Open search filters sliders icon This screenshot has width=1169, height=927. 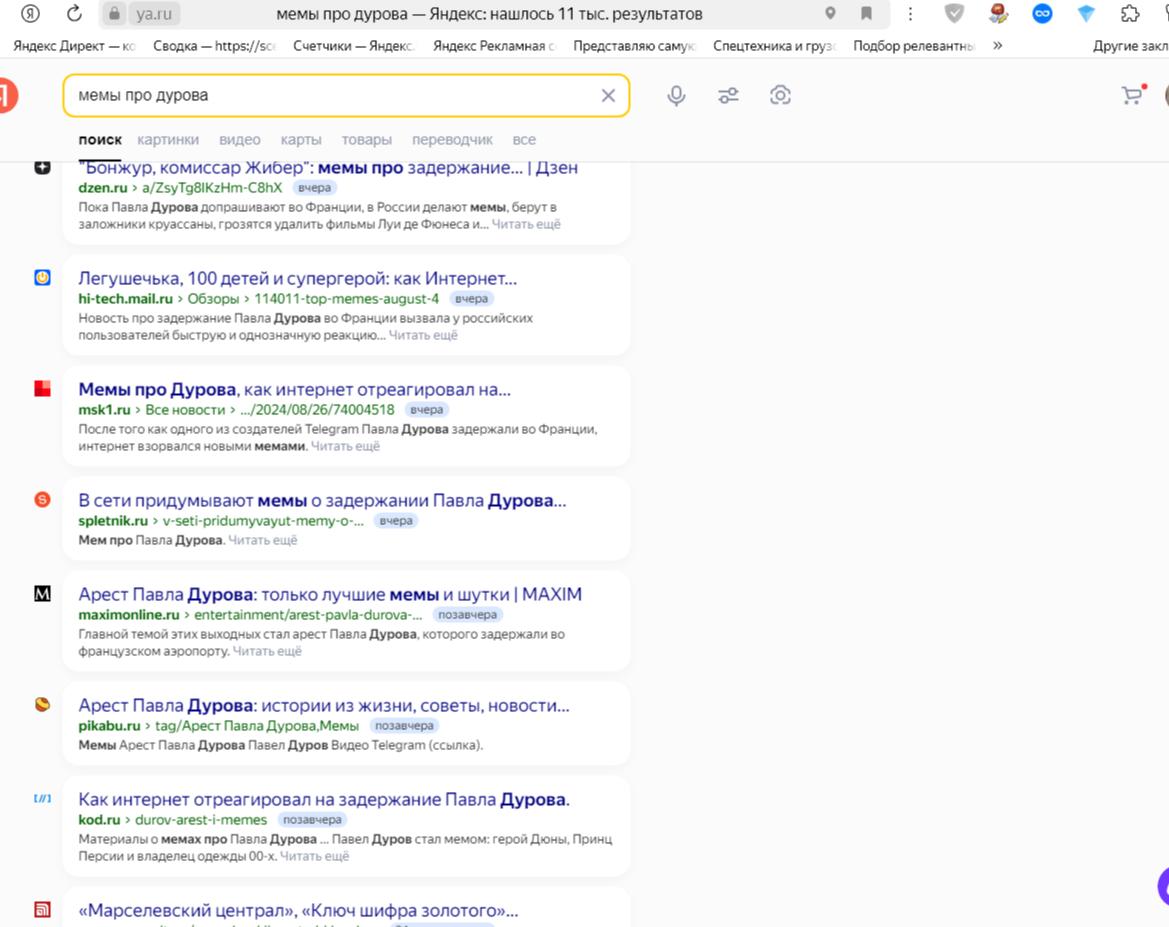coord(728,95)
